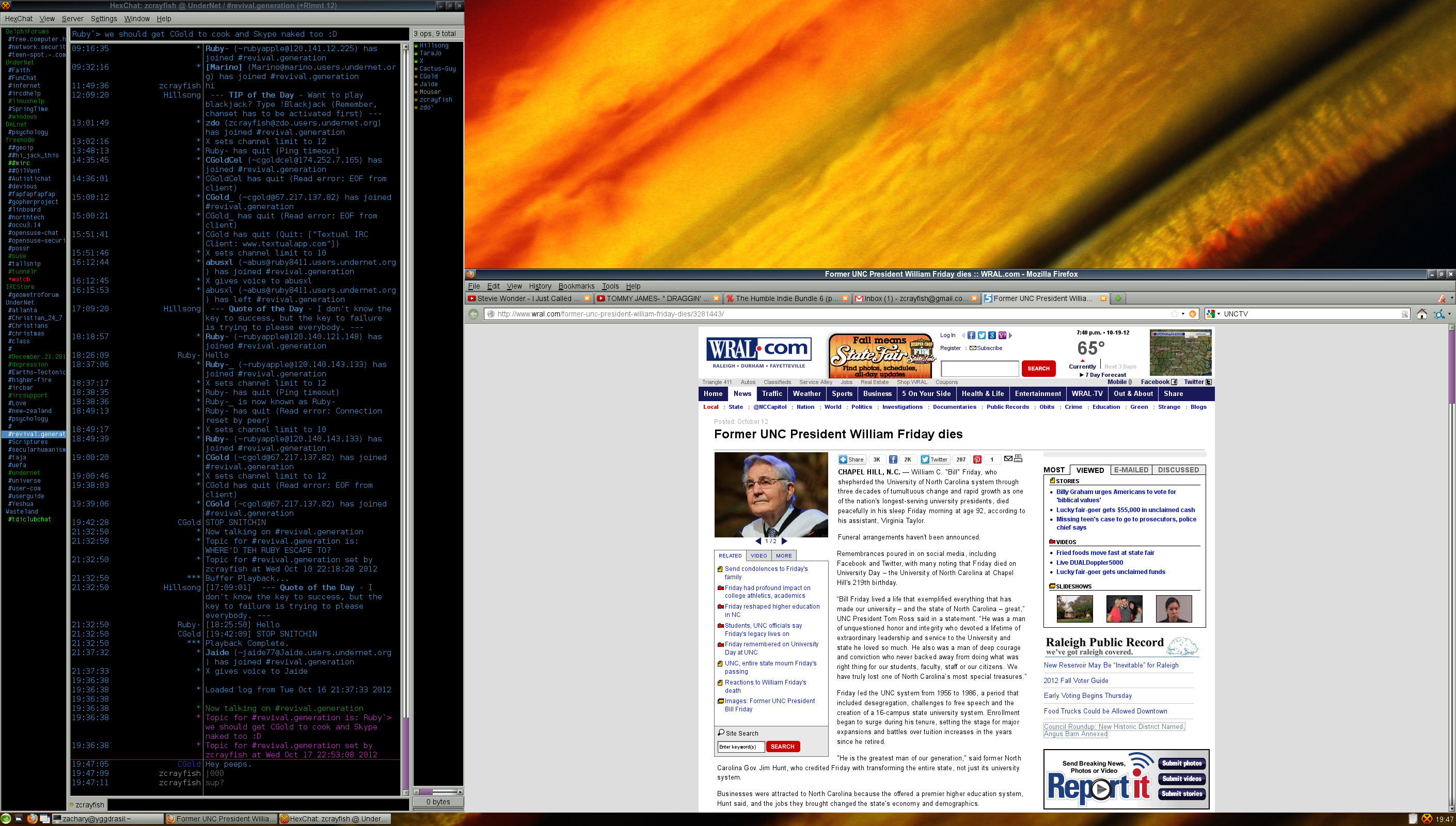The height and width of the screenshot is (826, 1456).
Task: Select #linuxhelp channel in HexChat list
Action: pos(27,101)
